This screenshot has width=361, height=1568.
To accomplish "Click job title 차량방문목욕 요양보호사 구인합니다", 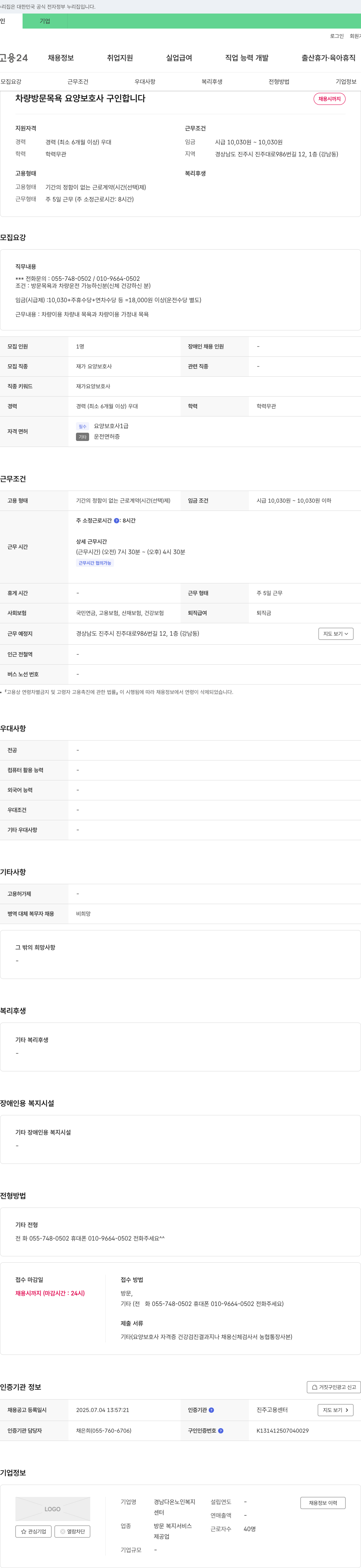I will point(80,98).
